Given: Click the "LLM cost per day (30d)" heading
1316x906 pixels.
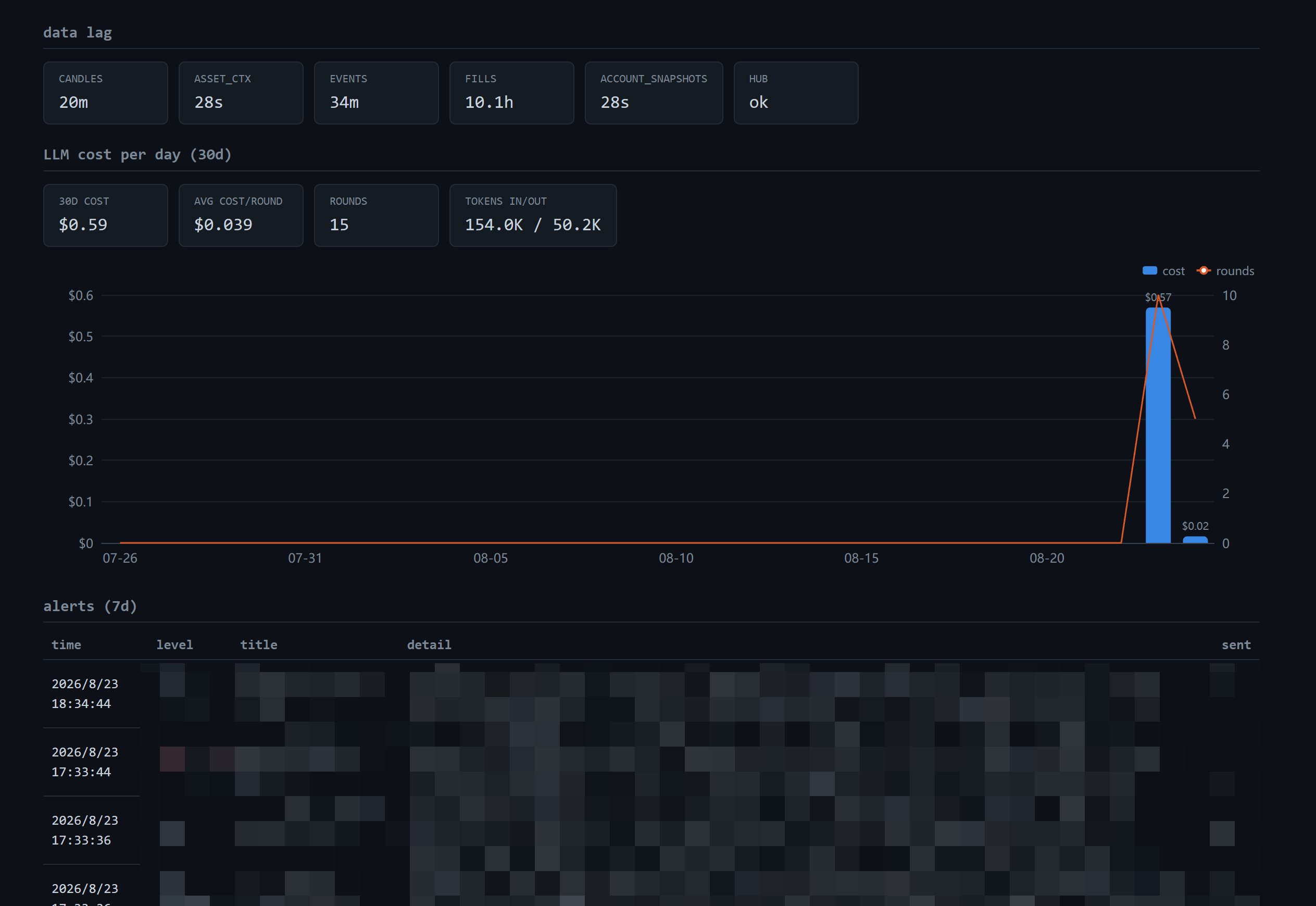Looking at the screenshot, I should click(x=138, y=154).
